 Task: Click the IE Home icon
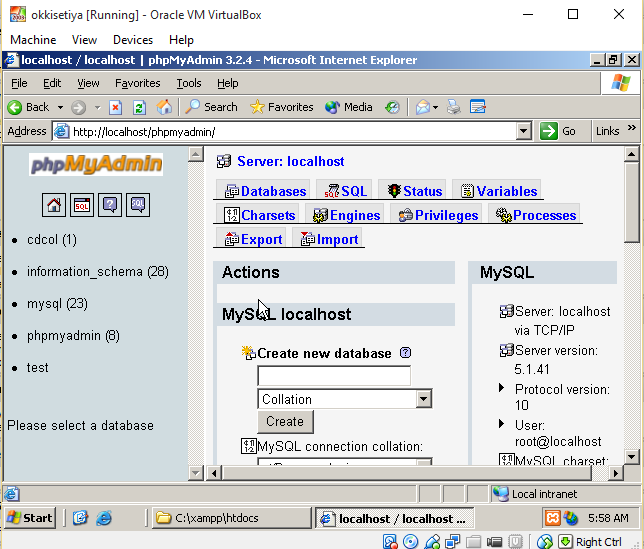[164, 108]
